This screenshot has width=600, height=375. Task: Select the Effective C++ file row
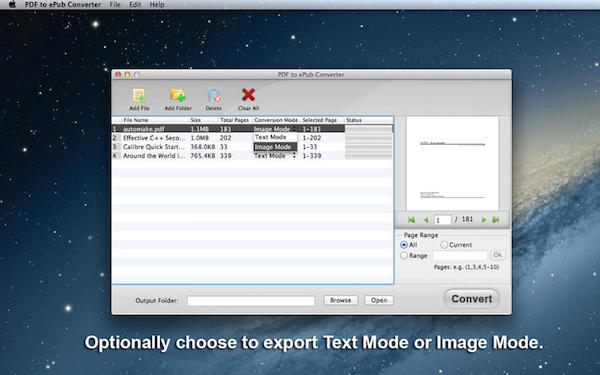click(252, 138)
